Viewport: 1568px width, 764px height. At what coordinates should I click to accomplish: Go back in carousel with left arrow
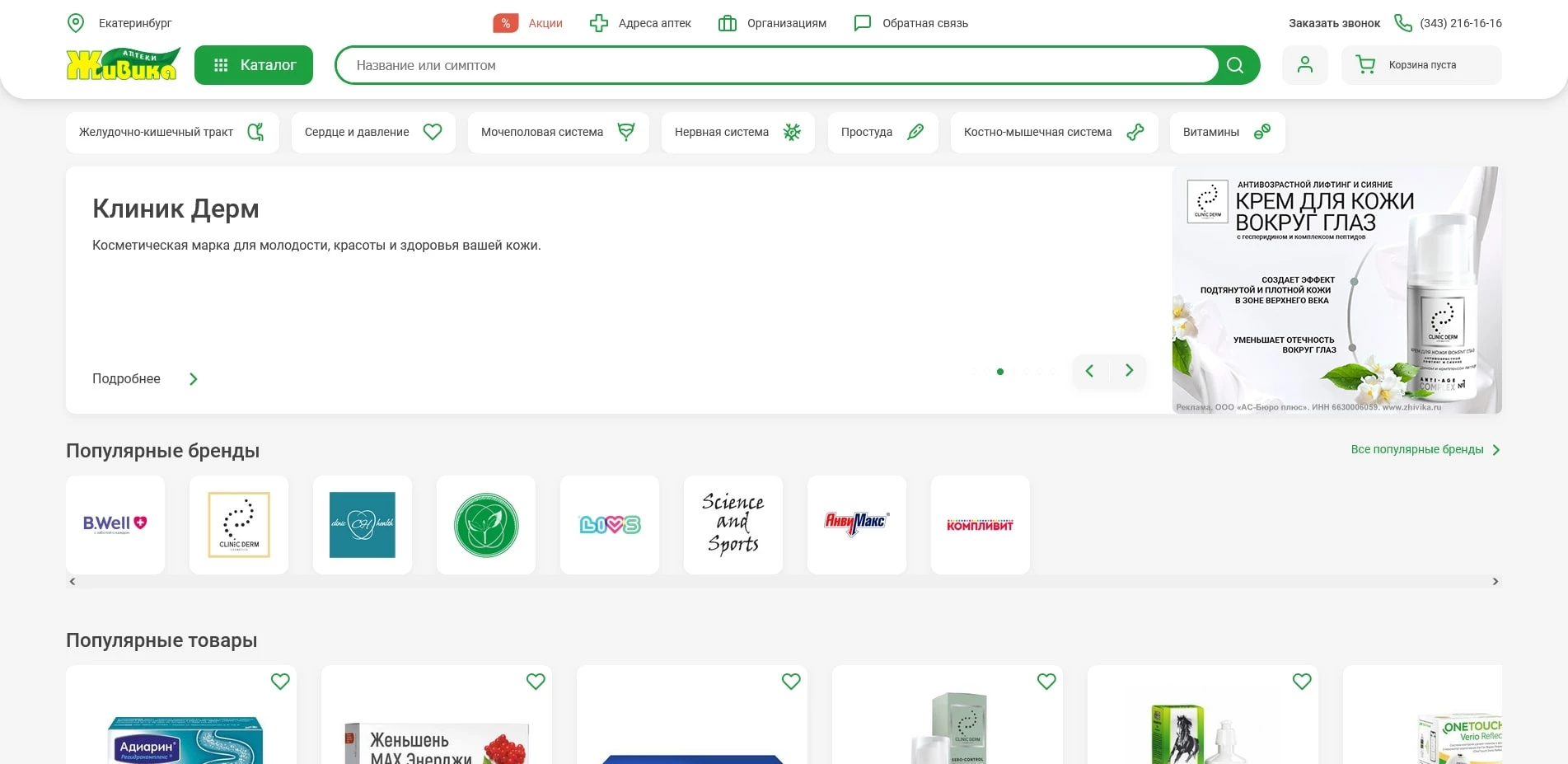coord(1089,371)
